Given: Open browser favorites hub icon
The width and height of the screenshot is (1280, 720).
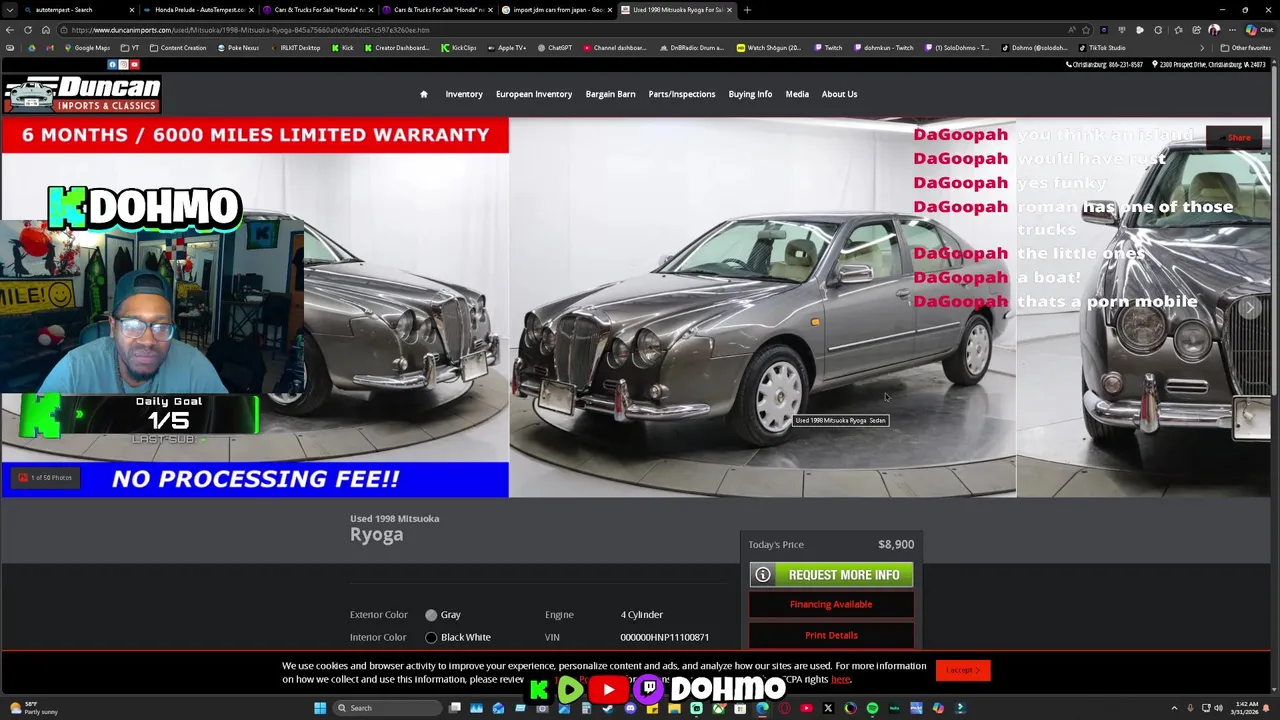Looking at the screenshot, I should coord(1178,30).
